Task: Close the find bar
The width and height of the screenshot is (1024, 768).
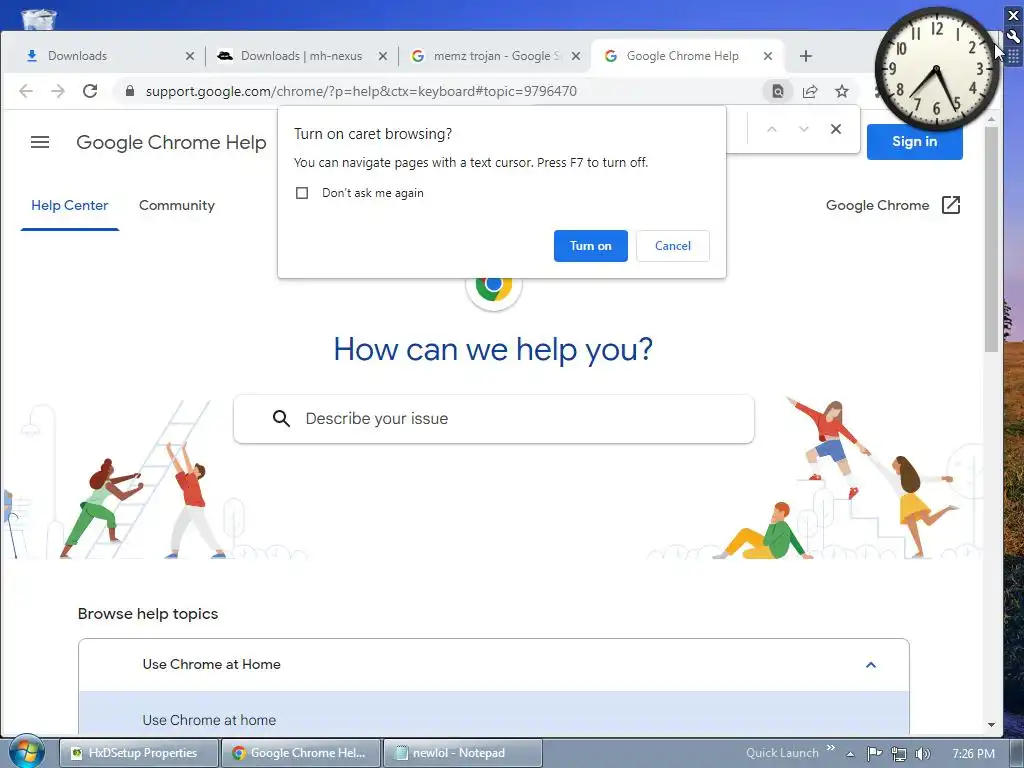Action: click(x=836, y=129)
